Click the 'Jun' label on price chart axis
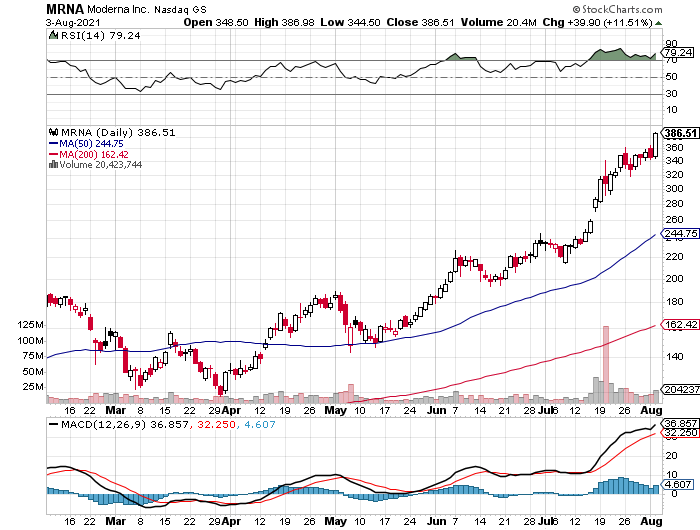Image resolution: width=700 pixels, height=530 pixels. 436,410
